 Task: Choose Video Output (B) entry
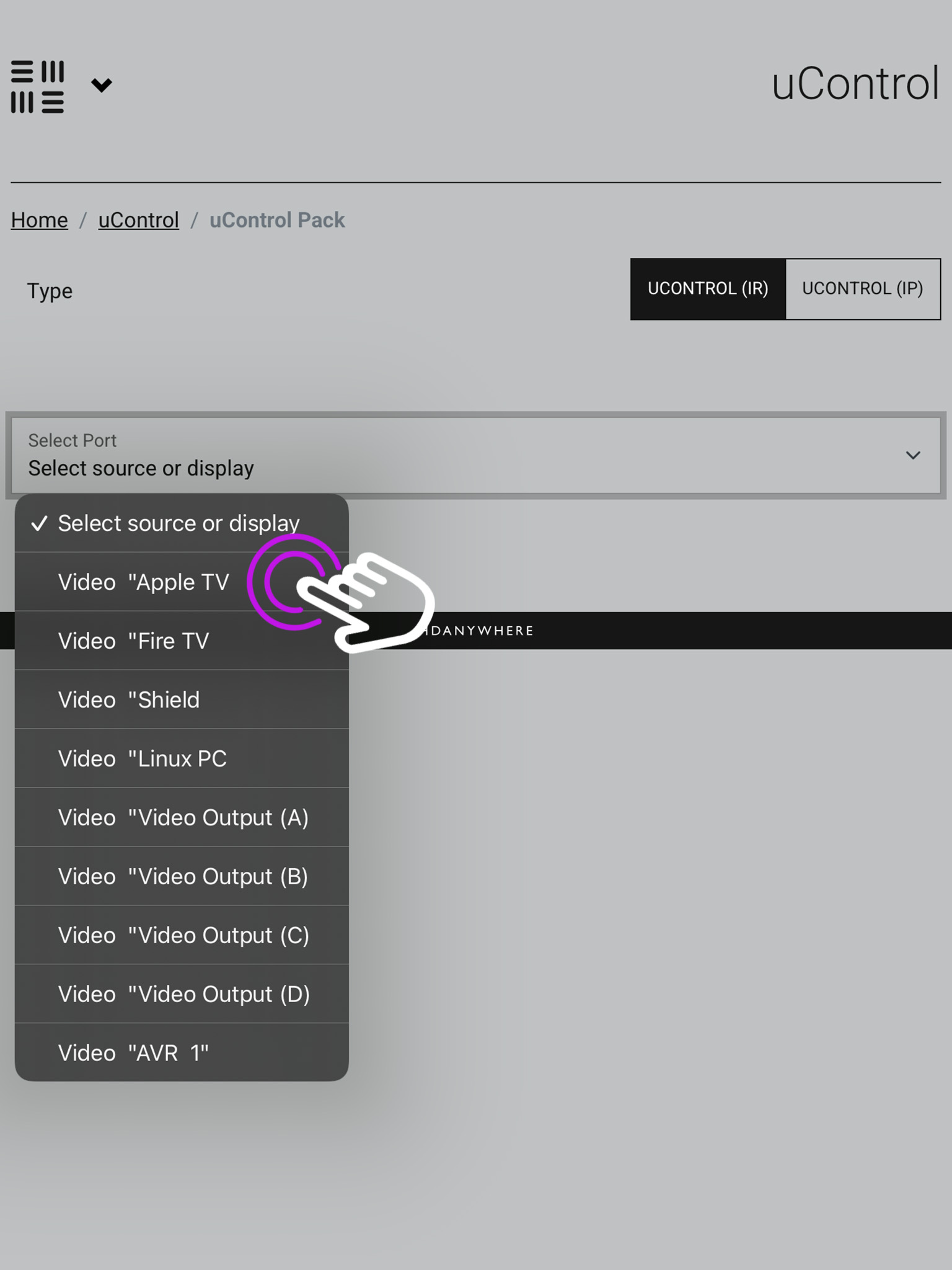(x=182, y=876)
